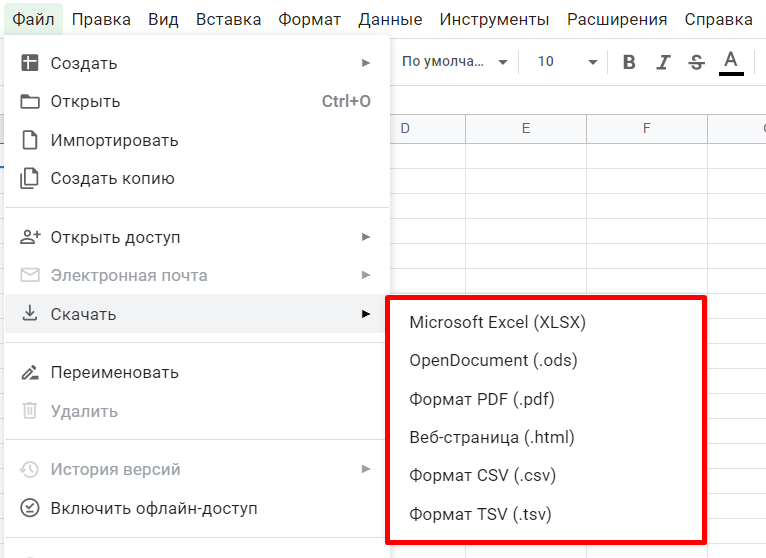Click the Электронная почта envelope icon

click(30, 275)
